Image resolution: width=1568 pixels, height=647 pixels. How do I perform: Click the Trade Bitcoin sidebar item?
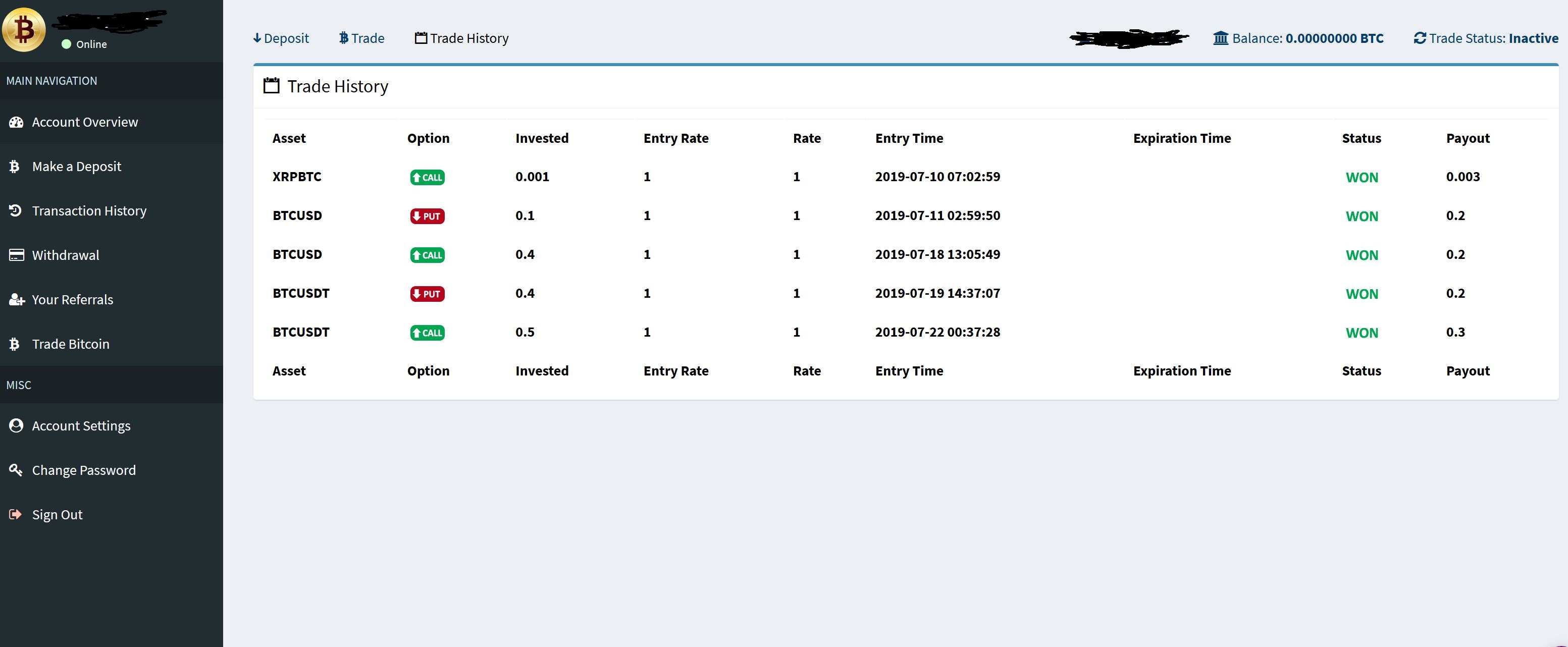point(70,344)
